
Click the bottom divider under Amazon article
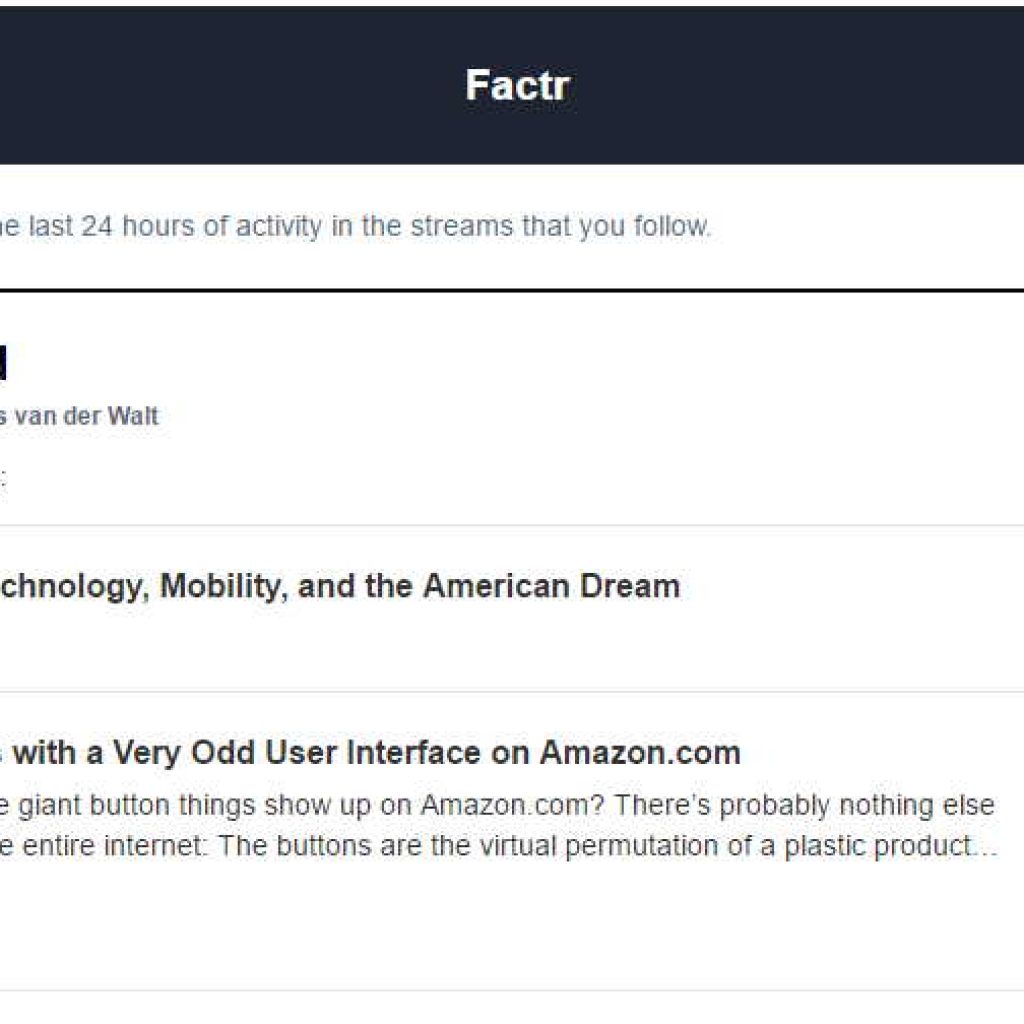512,991
